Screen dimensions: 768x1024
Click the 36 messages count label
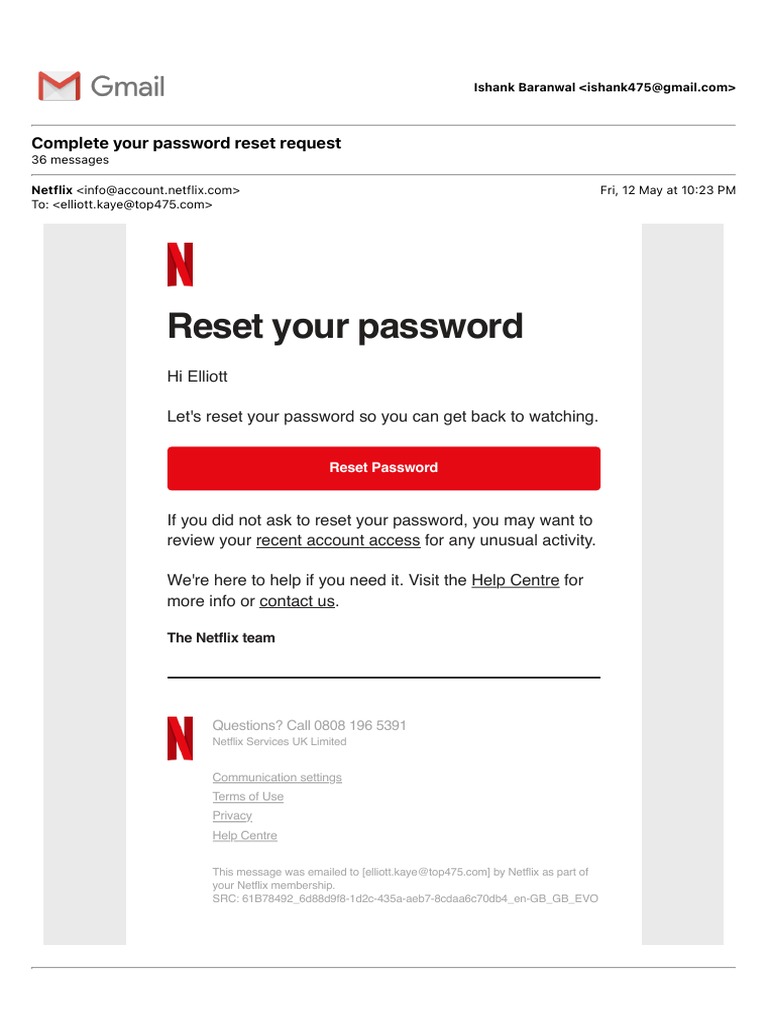pyautogui.click(x=70, y=160)
